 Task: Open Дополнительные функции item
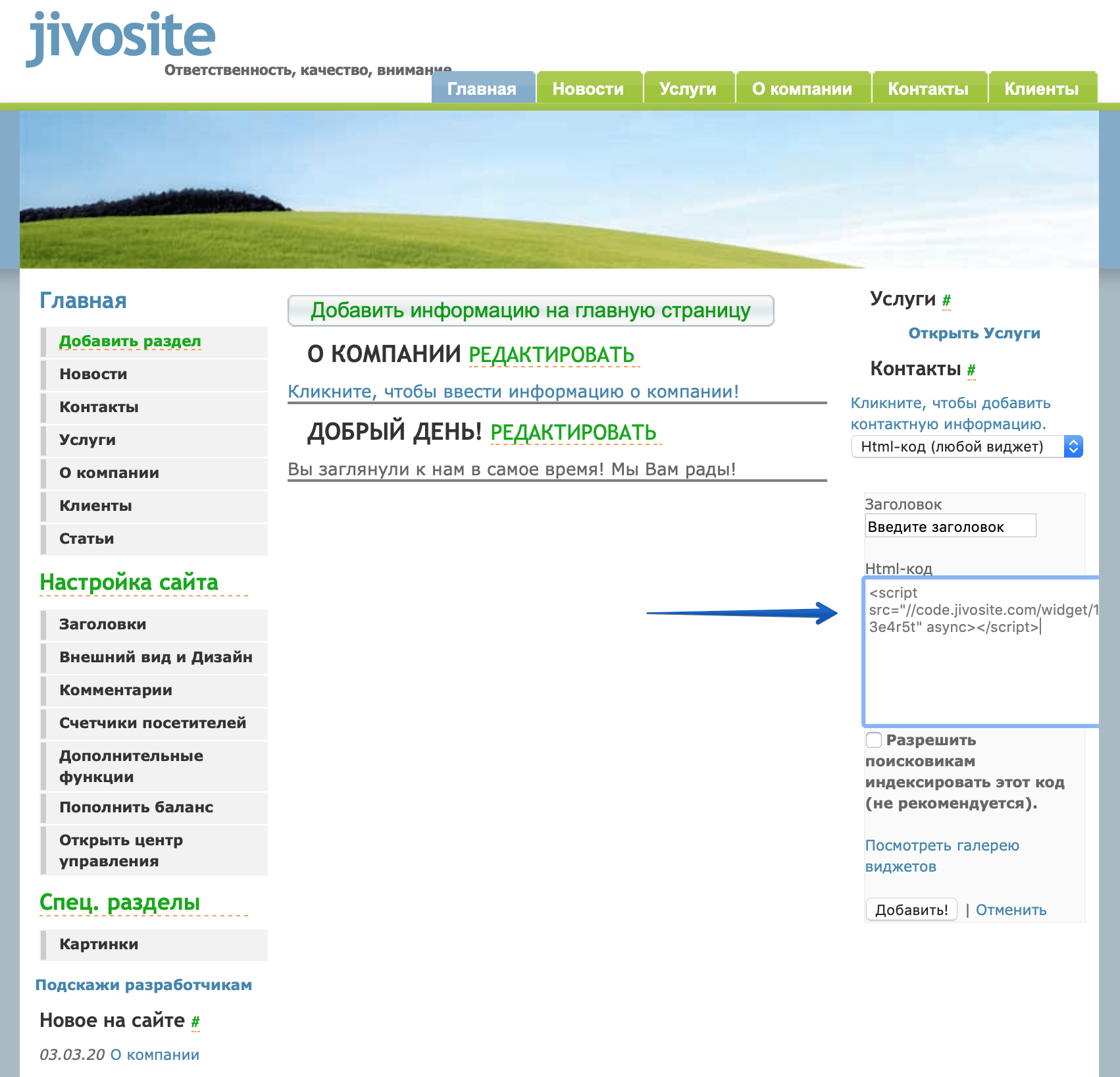tap(155, 766)
